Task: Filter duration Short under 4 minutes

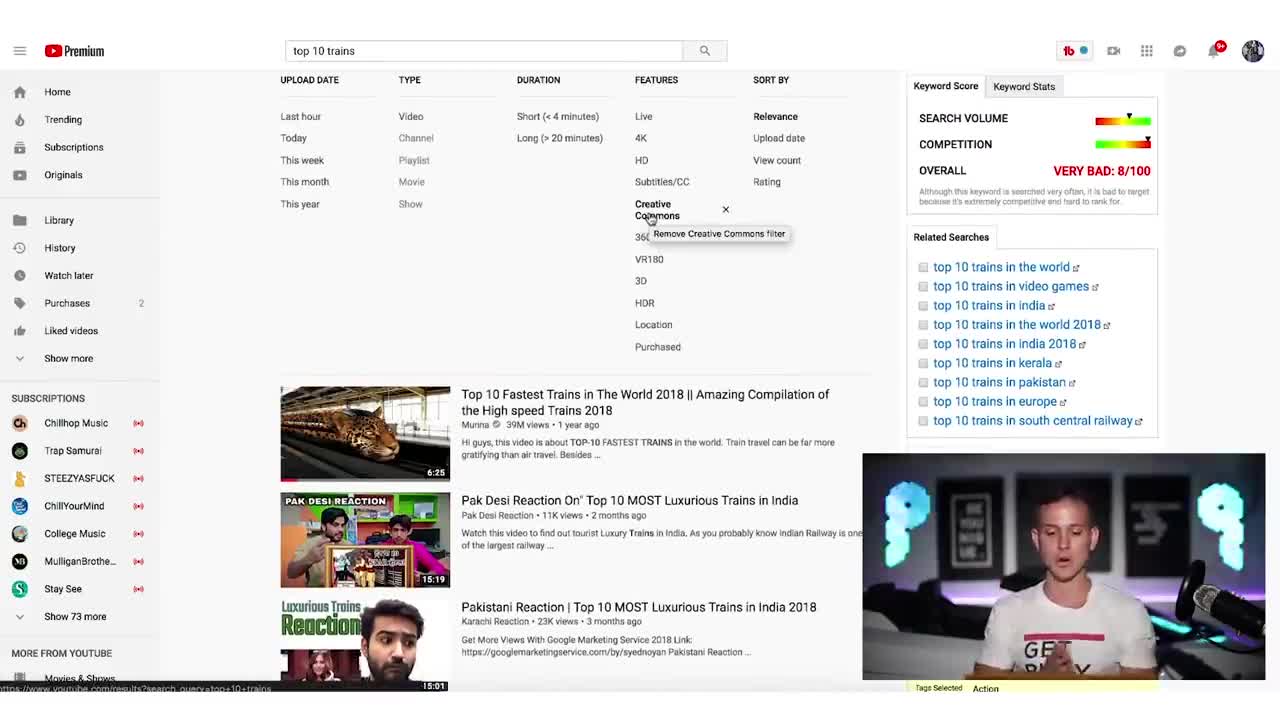Action: pos(558,117)
